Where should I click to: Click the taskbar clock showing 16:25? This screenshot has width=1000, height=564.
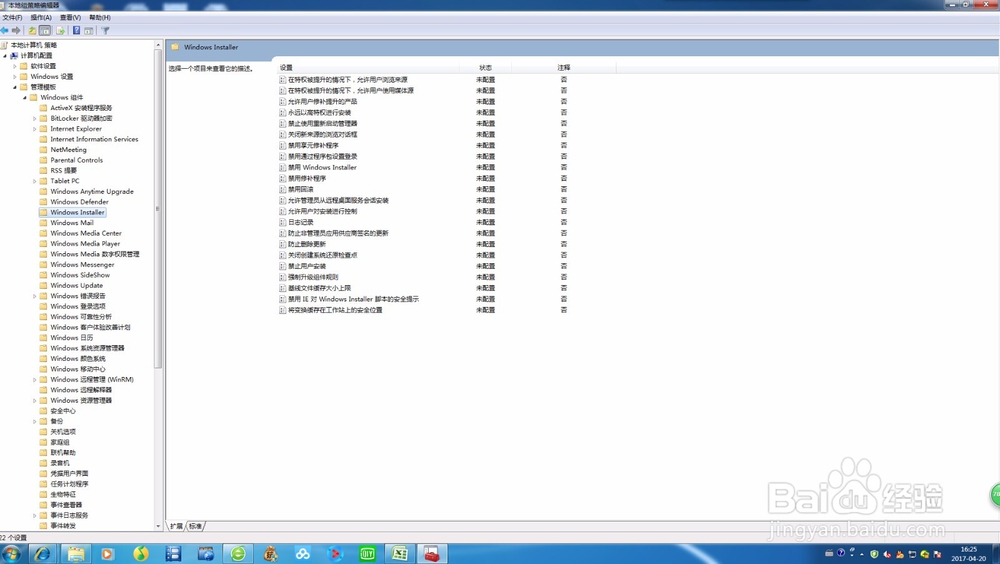[x=968, y=554]
